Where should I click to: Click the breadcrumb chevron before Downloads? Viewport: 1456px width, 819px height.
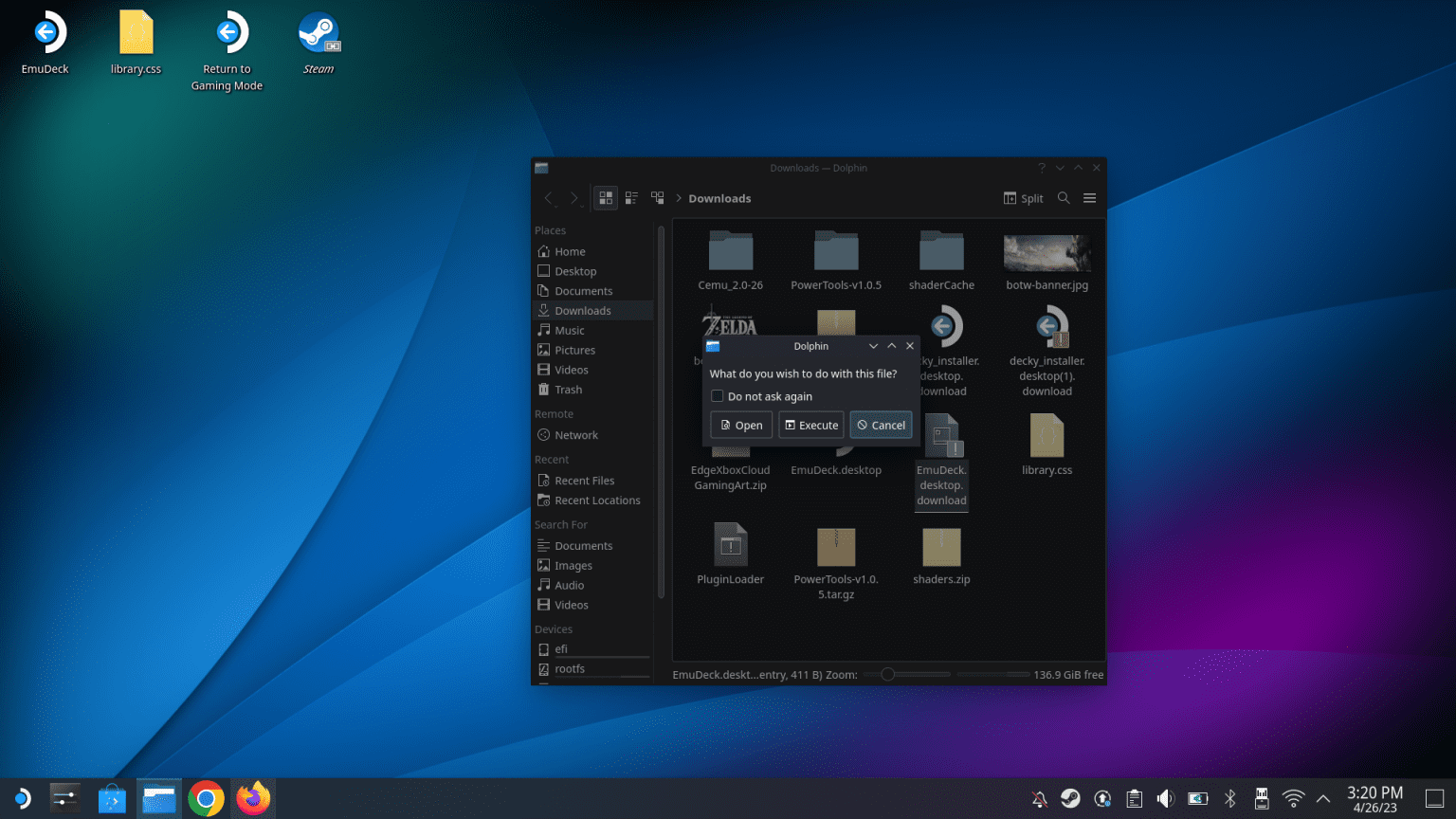[678, 198]
